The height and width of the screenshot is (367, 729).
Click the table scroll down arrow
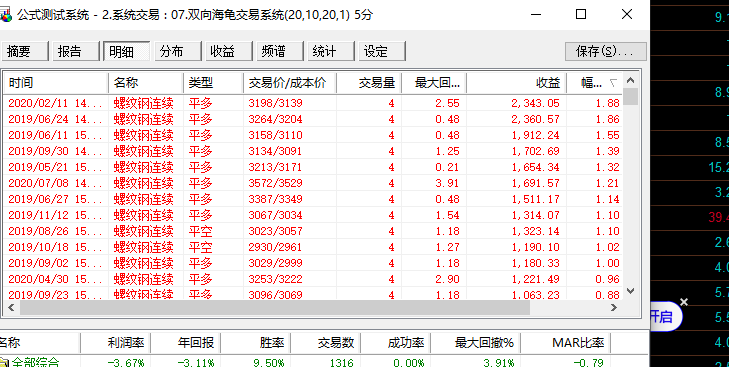(630, 291)
